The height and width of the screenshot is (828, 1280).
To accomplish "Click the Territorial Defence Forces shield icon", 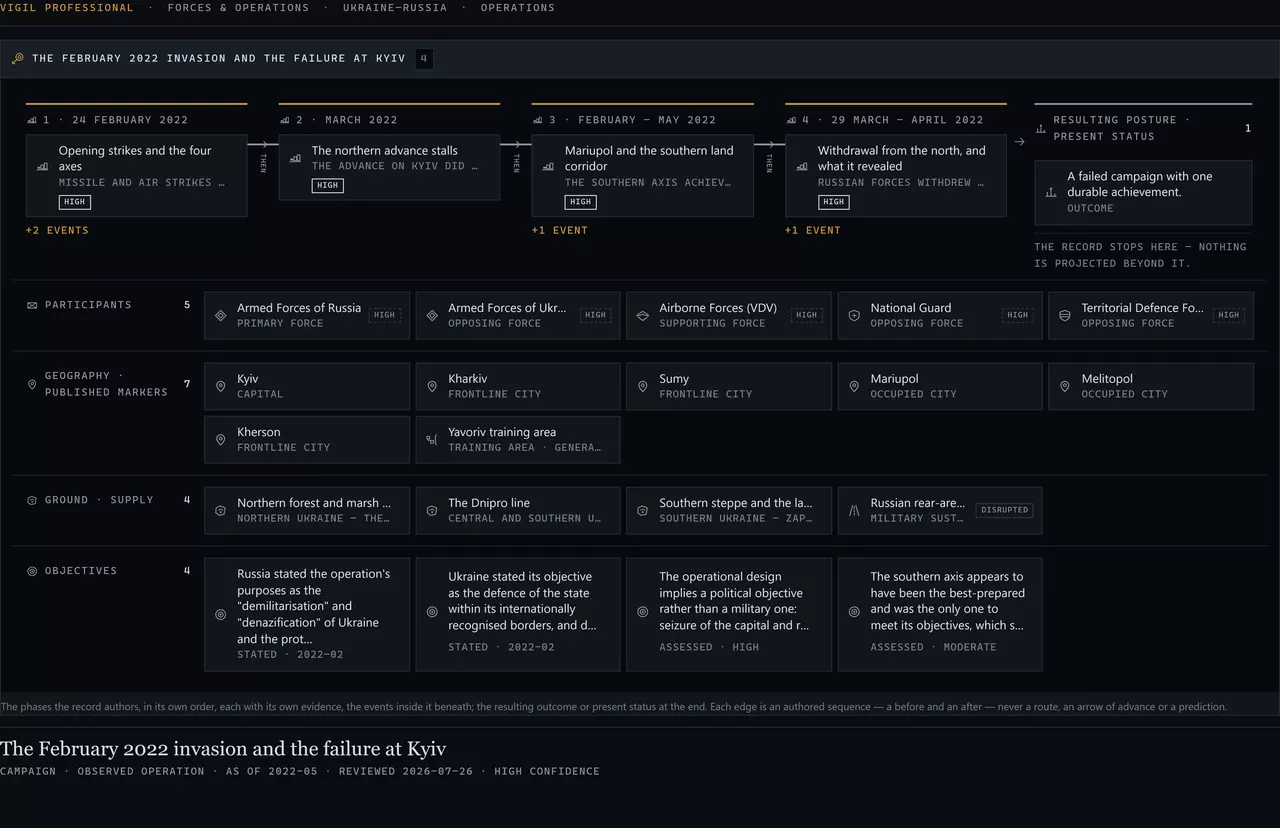I will click(1065, 315).
